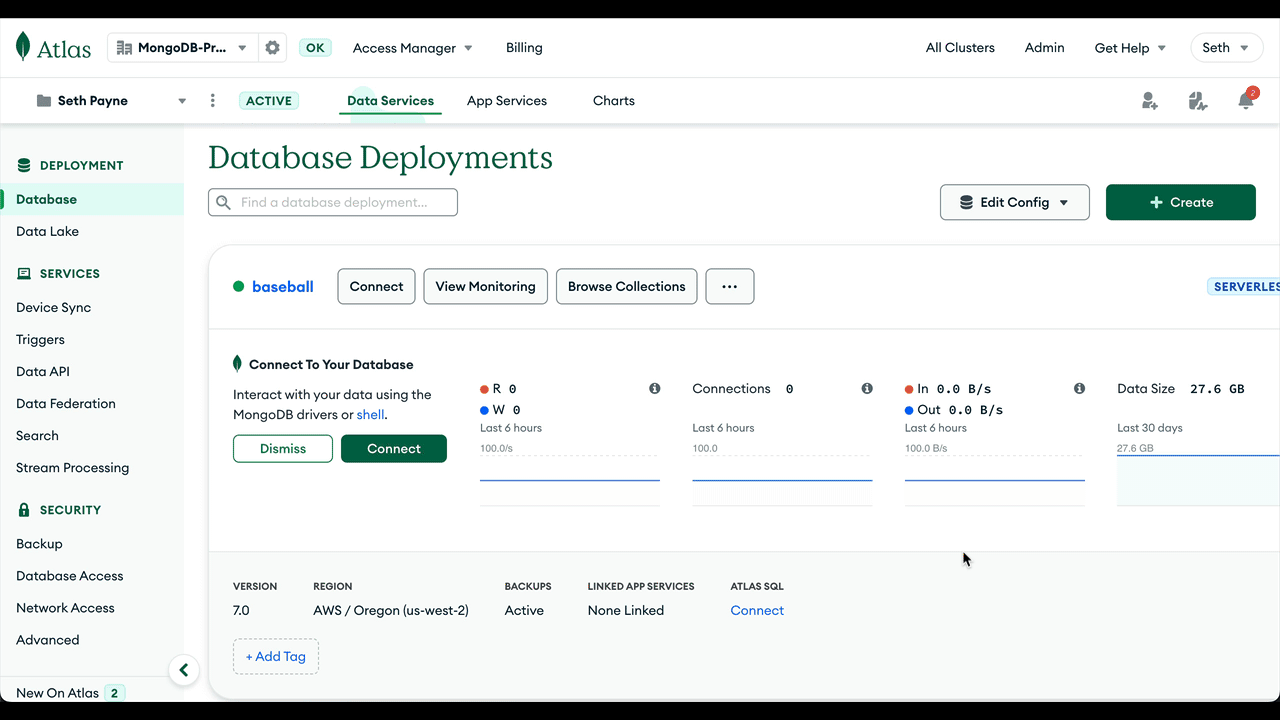Click the Create deployment button
This screenshot has height=720, width=1280.
pyautogui.click(x=1181, y=202)
